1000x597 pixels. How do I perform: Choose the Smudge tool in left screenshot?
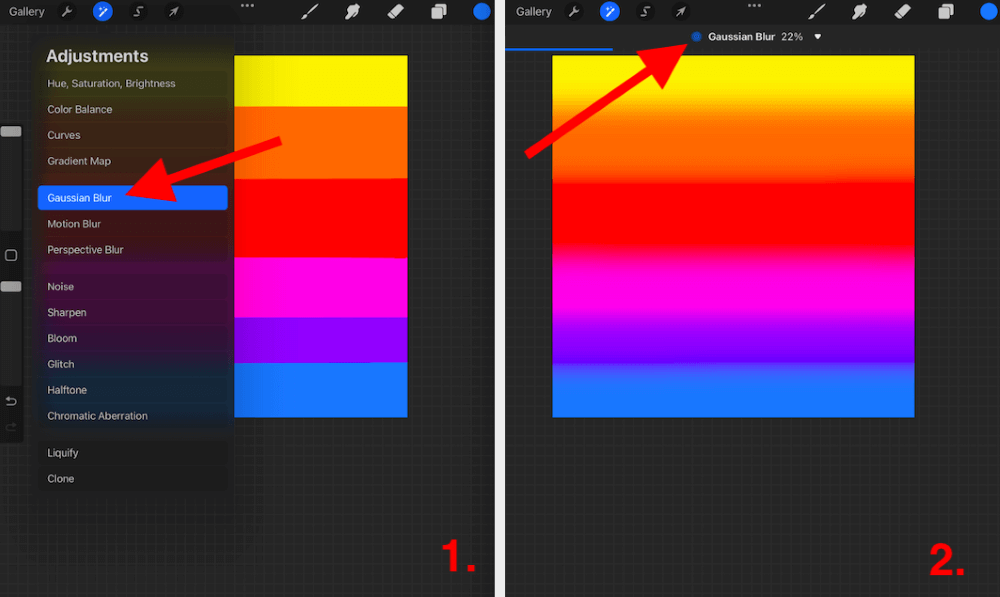tap(352, 11)
